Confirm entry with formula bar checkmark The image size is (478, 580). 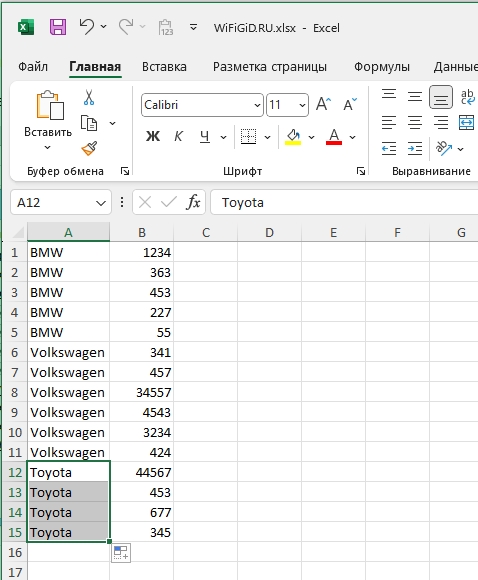tap(169, 202)
